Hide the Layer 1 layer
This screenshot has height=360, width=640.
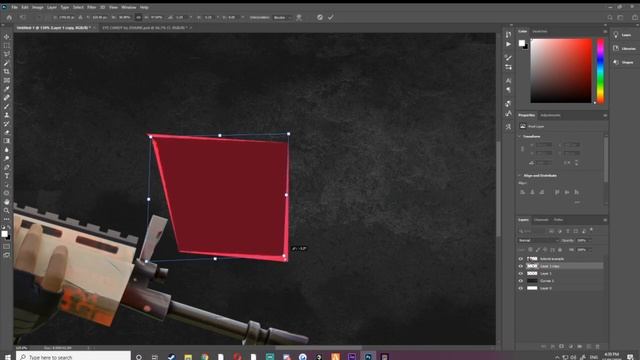tap(520, 273)
